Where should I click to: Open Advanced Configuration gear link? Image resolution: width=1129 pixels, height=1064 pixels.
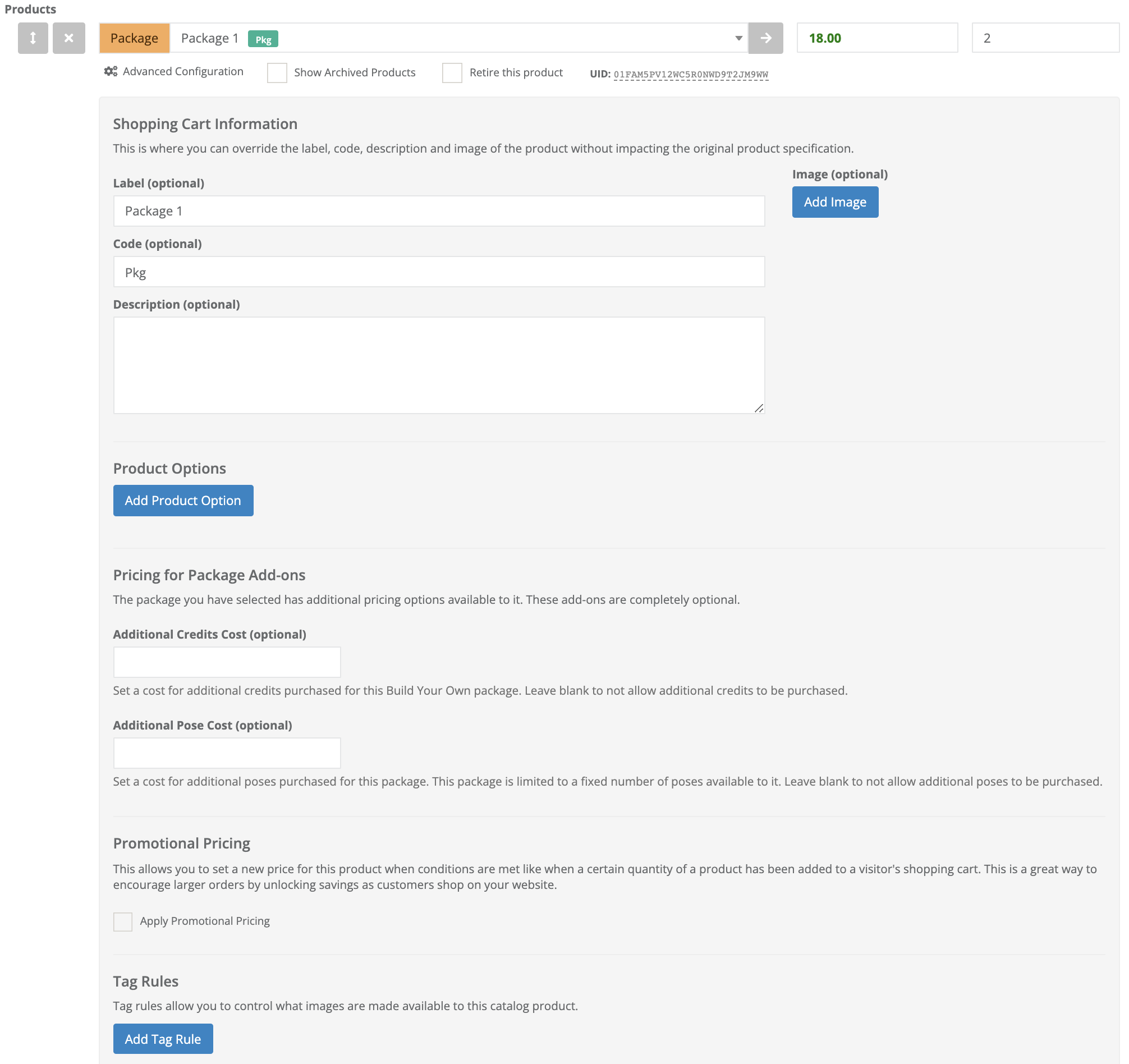coord(174,72)
